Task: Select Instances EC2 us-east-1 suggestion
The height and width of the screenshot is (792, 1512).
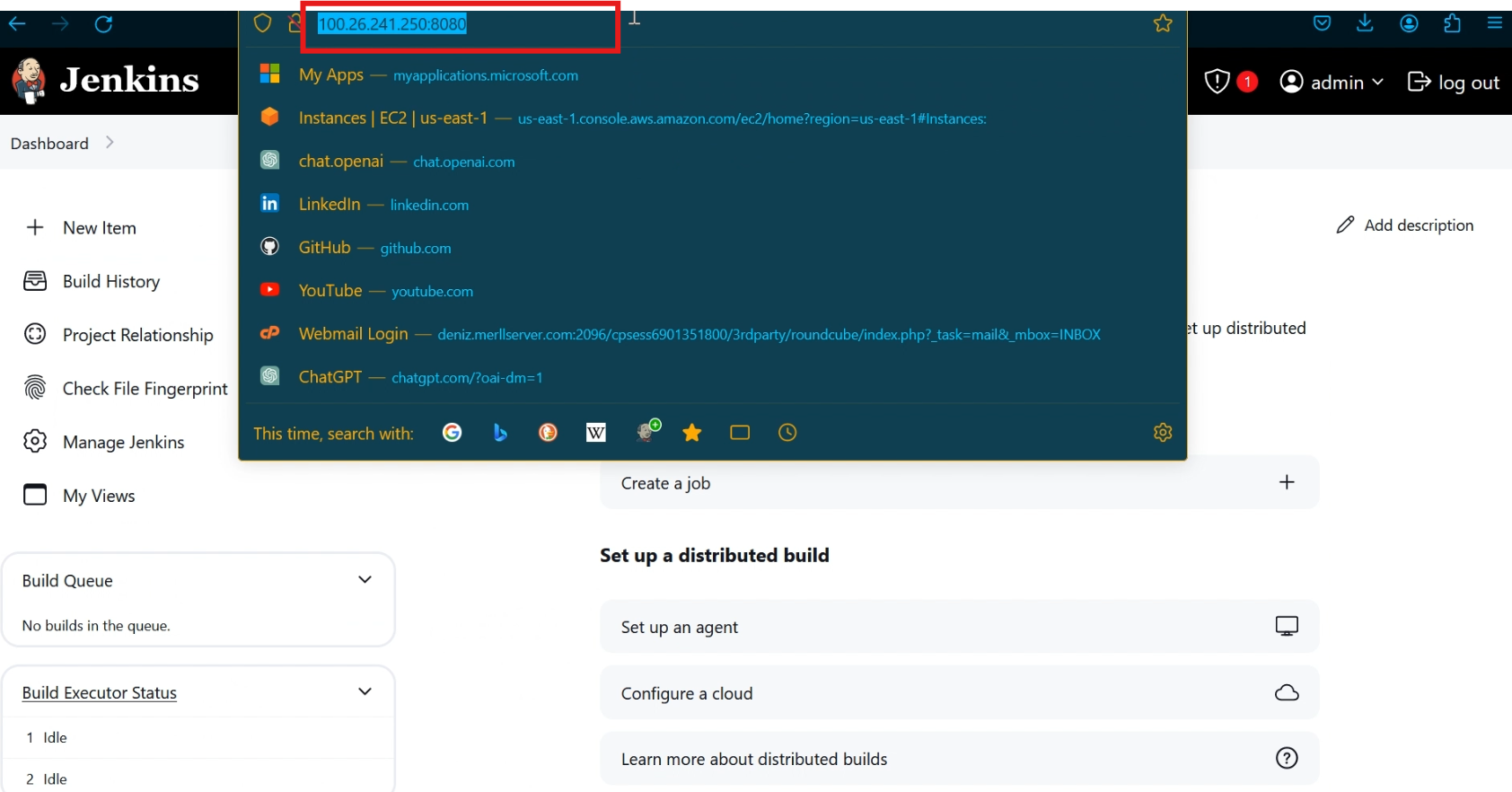Action: point(713,118)
